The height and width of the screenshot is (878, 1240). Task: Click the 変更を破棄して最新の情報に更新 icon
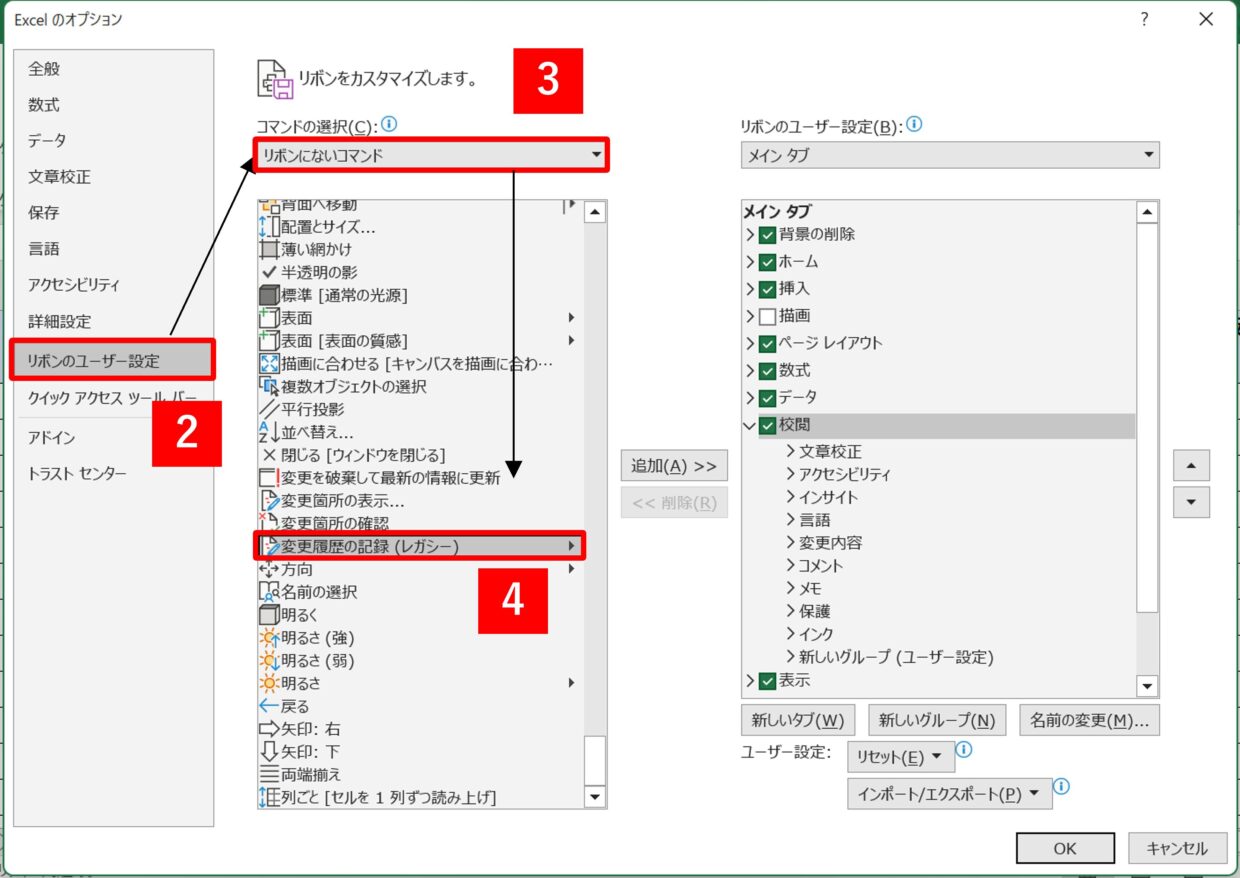click(269, 478)
